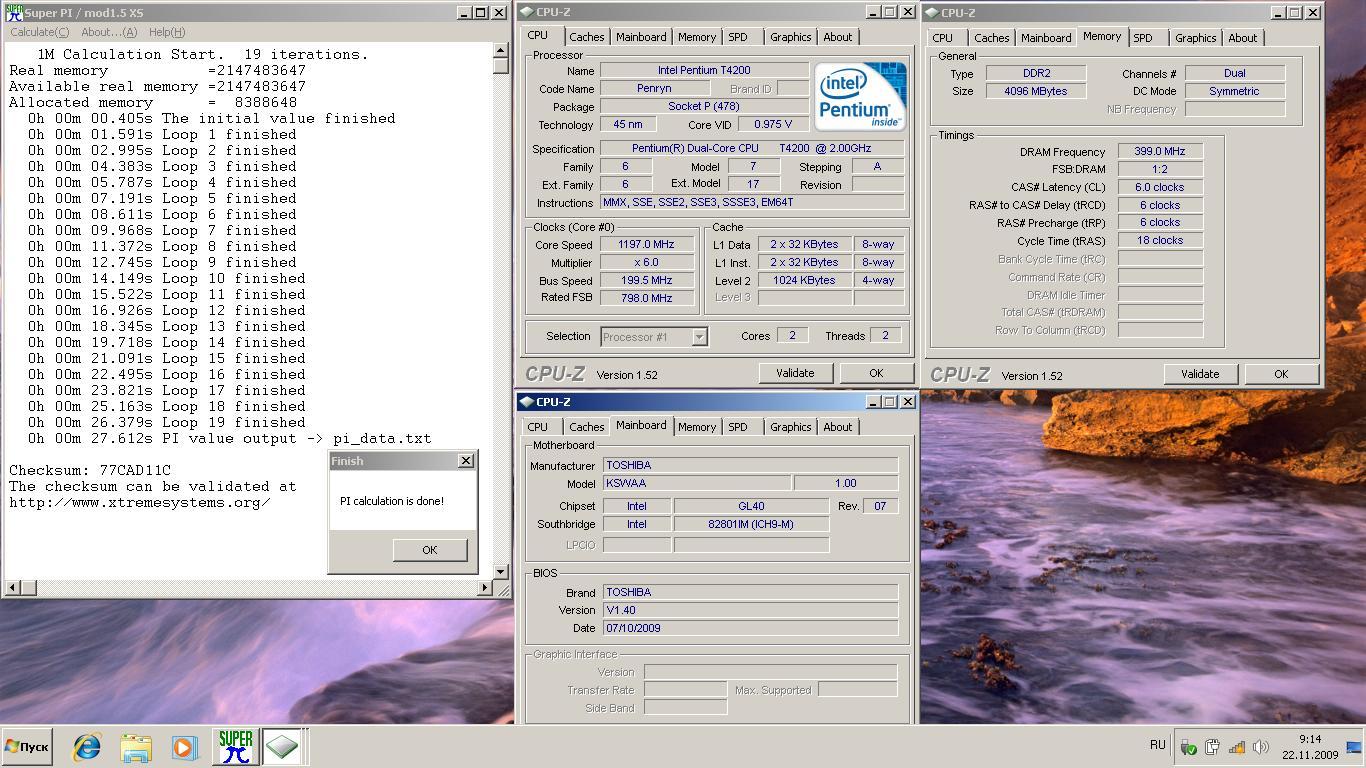
Task: Click the show desktop icon by the clock
Action: (x=1355, y=747)
